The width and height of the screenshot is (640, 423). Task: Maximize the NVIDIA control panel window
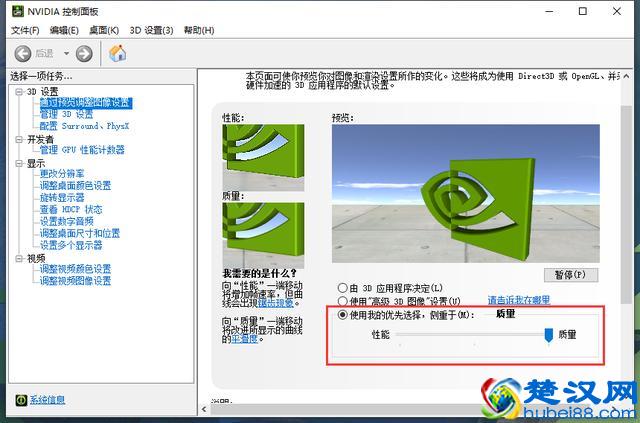point(583,11)
